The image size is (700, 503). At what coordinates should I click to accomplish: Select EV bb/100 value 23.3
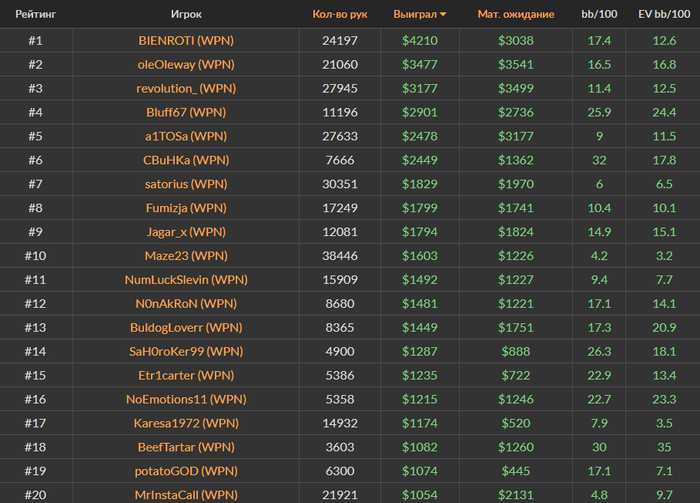(664, 399)
